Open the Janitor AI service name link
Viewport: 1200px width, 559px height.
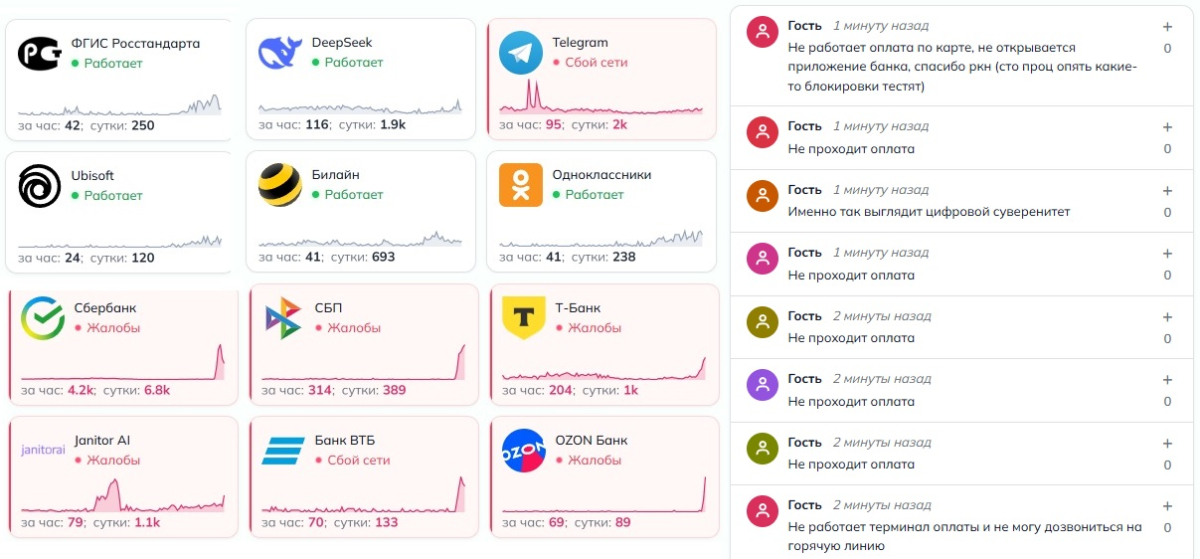click(x=102, y=440)
